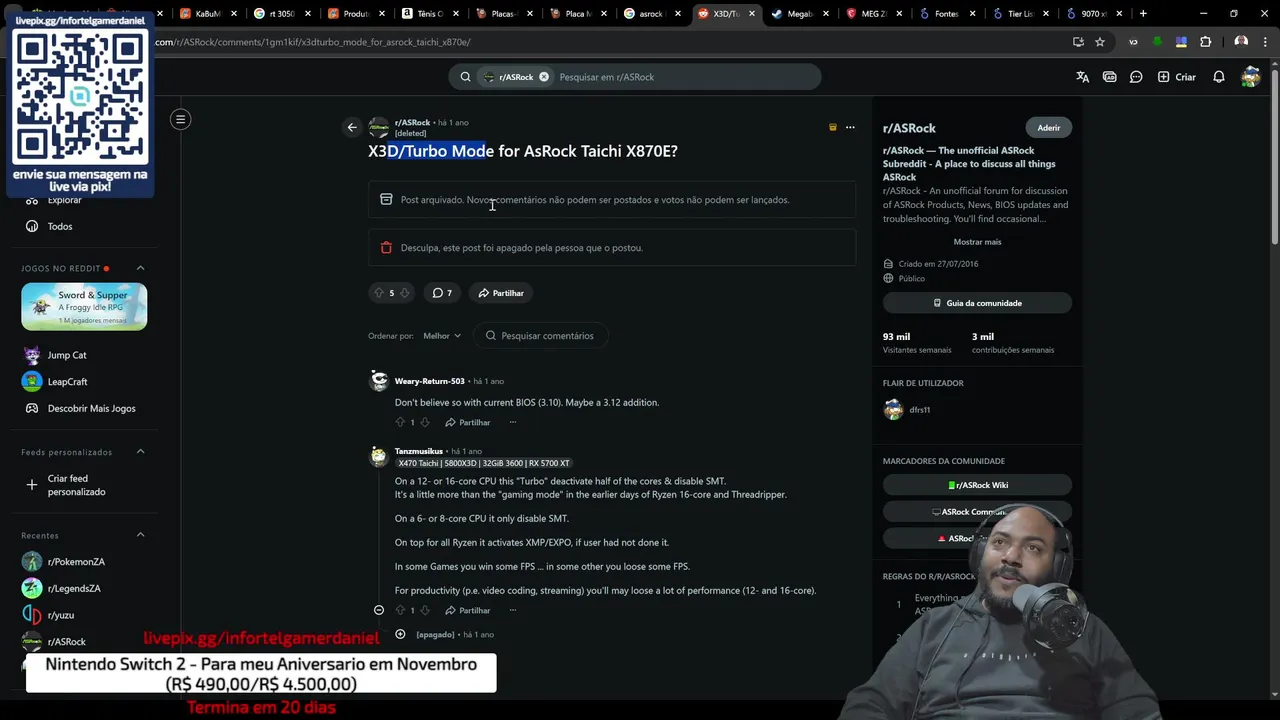The width and height of the screenshot is (1280, 720).
Task: Join r/ASRock with the Aderir button
Action: tap(1048, 128)
